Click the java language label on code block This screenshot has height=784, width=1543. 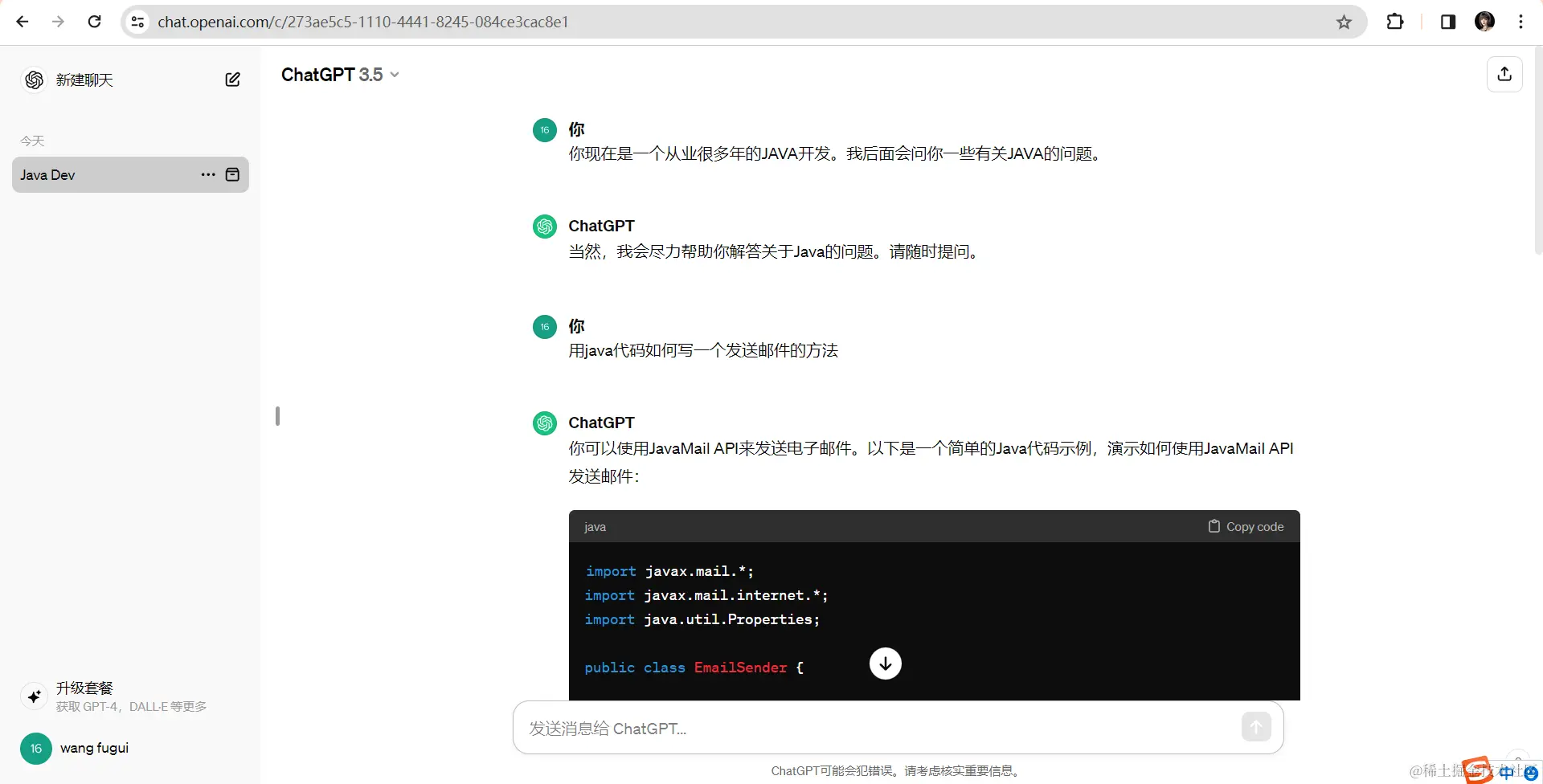(595, 527)
